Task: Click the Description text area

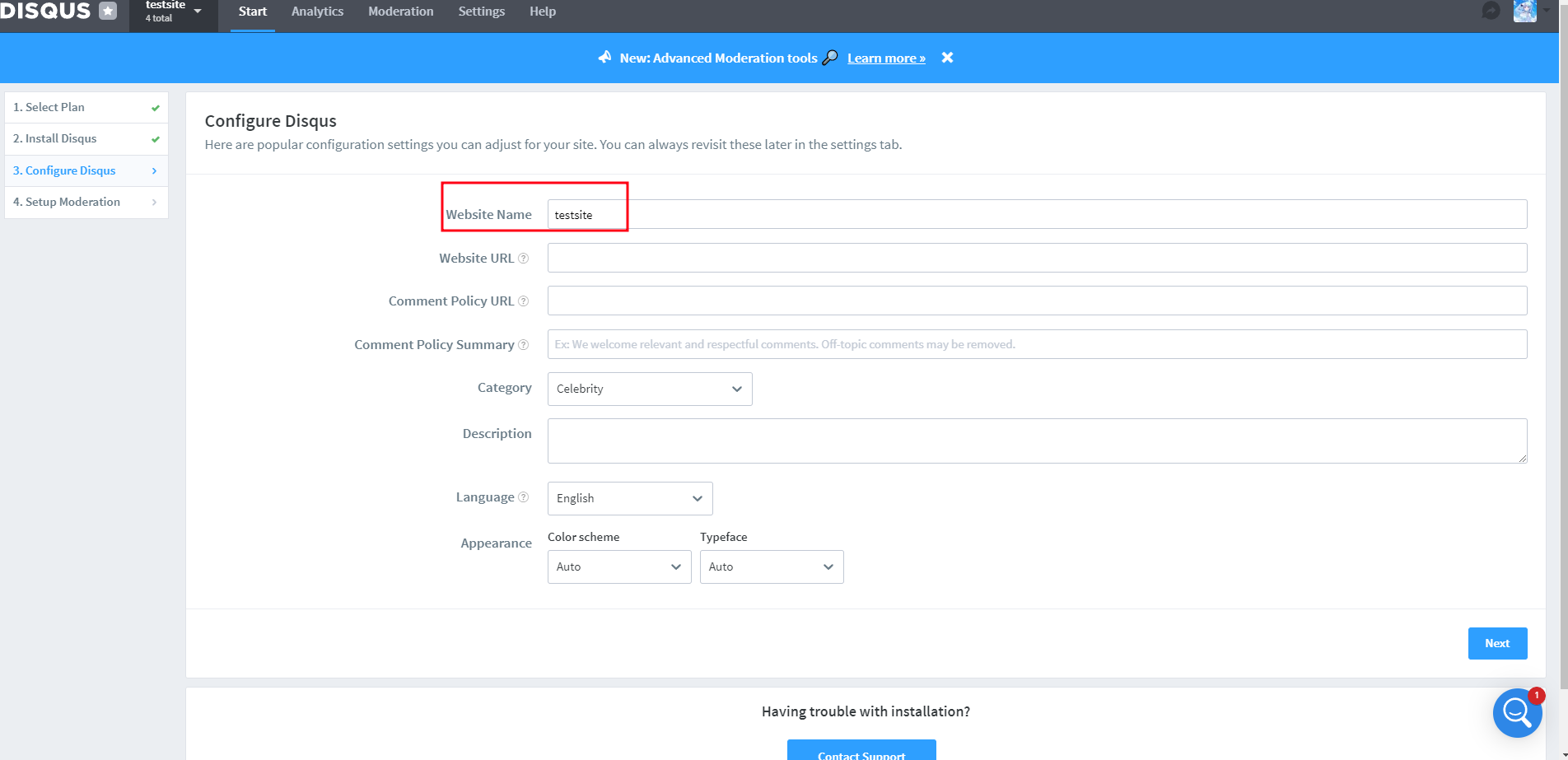Action: pos(1037,441)
